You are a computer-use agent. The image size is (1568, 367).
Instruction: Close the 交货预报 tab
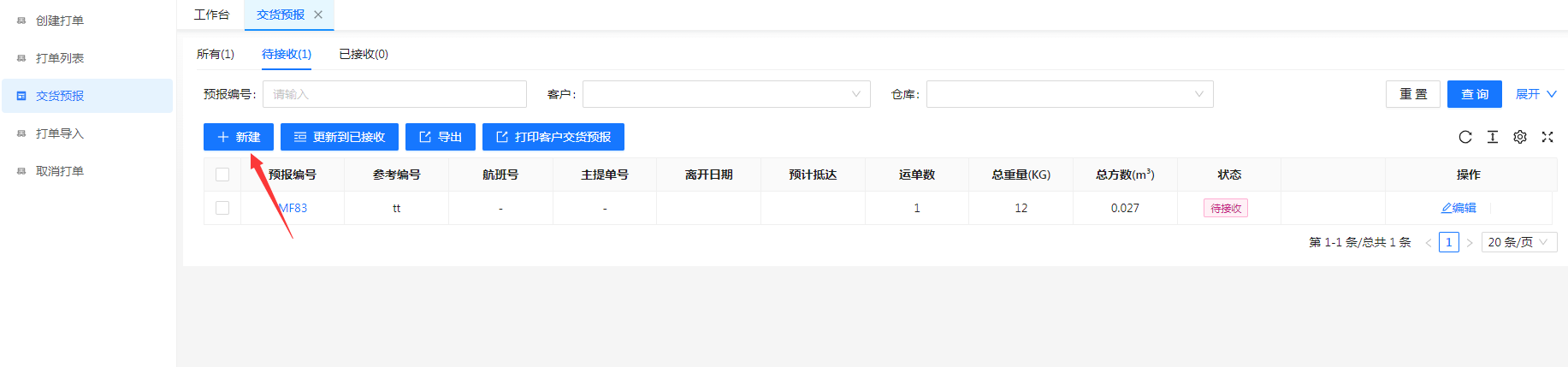[318, 15]
